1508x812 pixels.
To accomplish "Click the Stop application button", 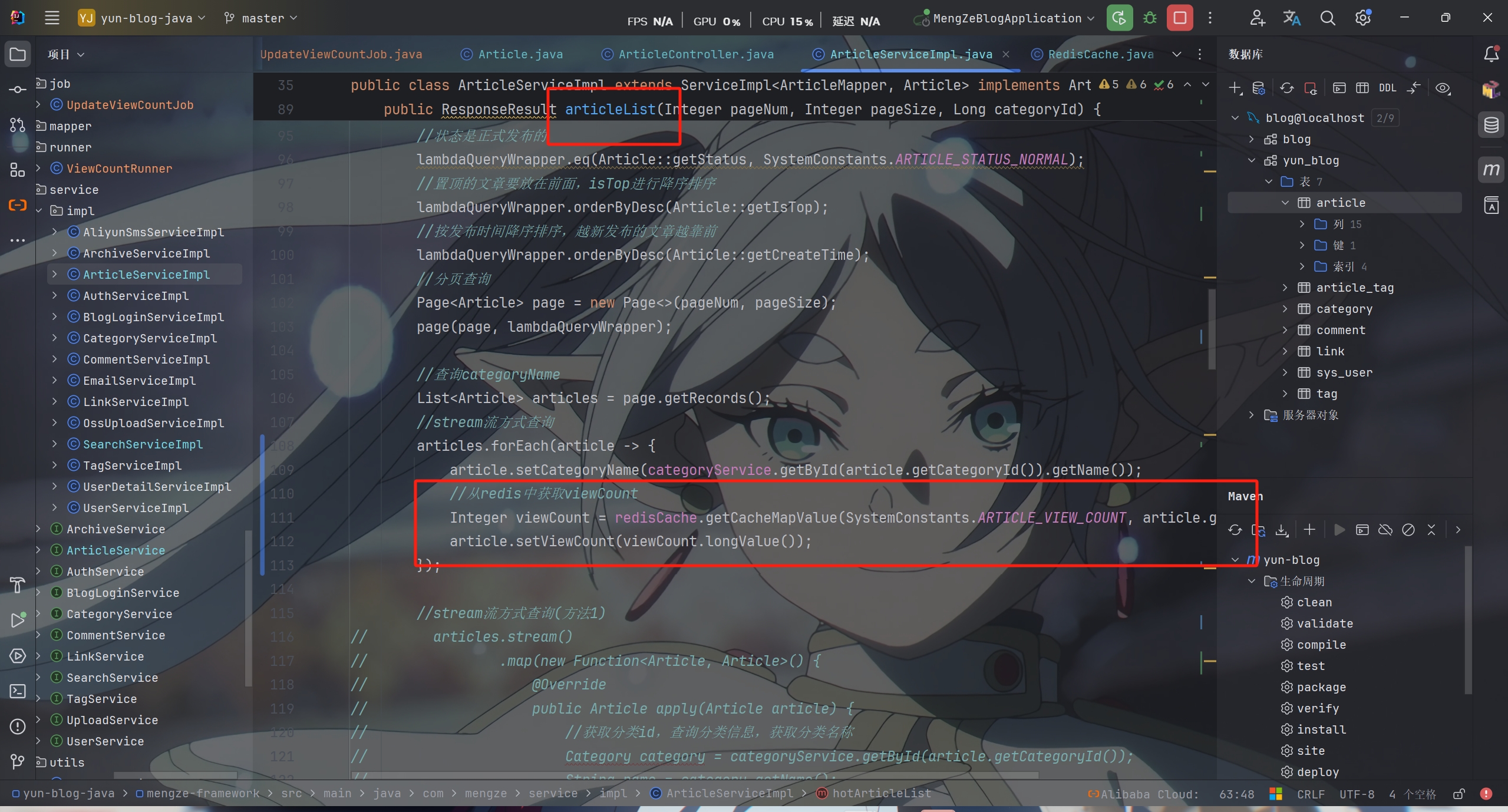I will coord(1180,18).
